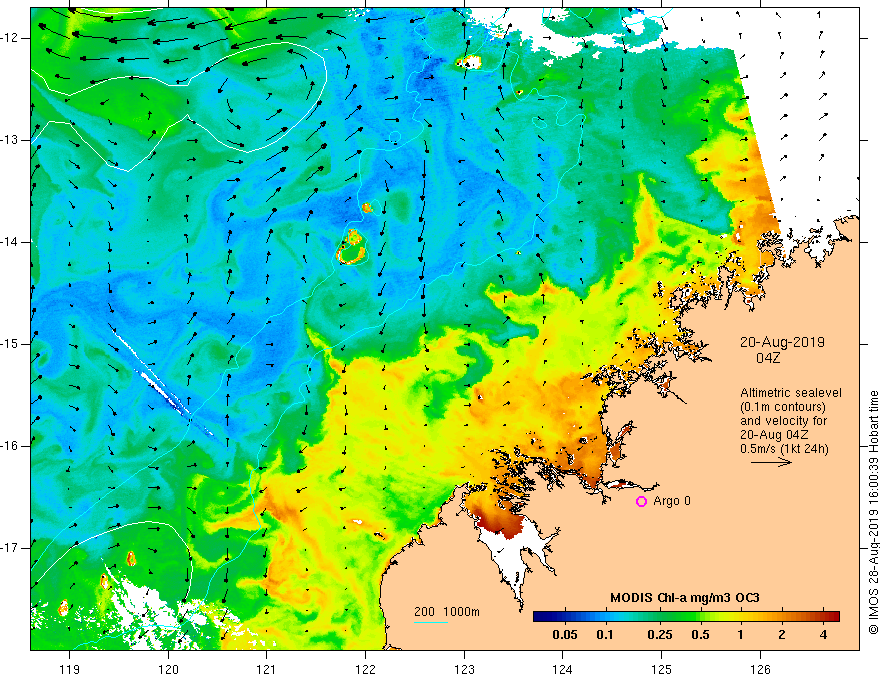
Task: Click latitude label -12
Action: coord(10,38)
